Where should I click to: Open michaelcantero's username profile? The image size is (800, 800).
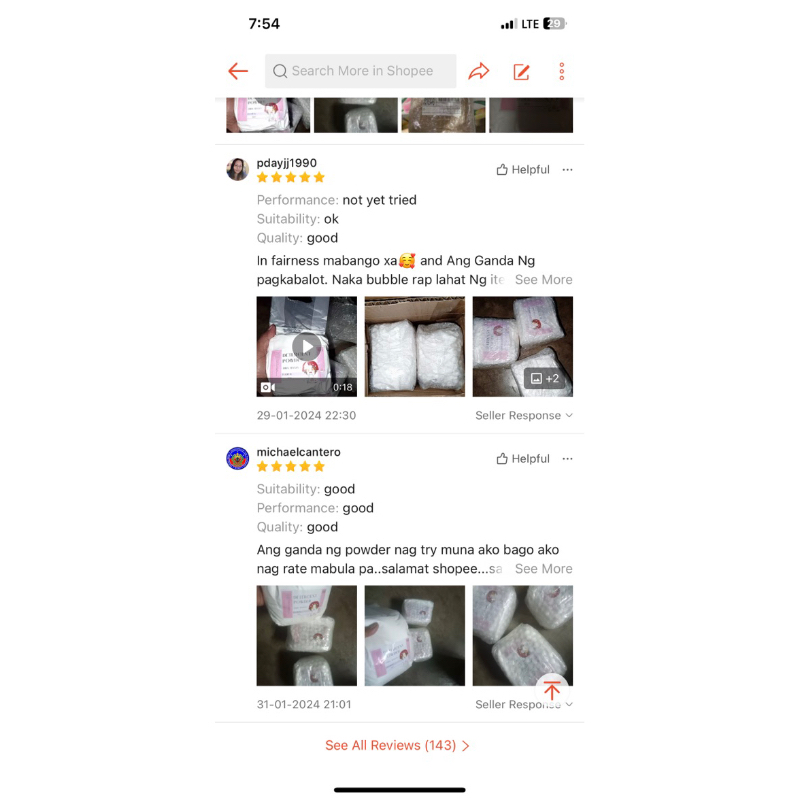298,452
